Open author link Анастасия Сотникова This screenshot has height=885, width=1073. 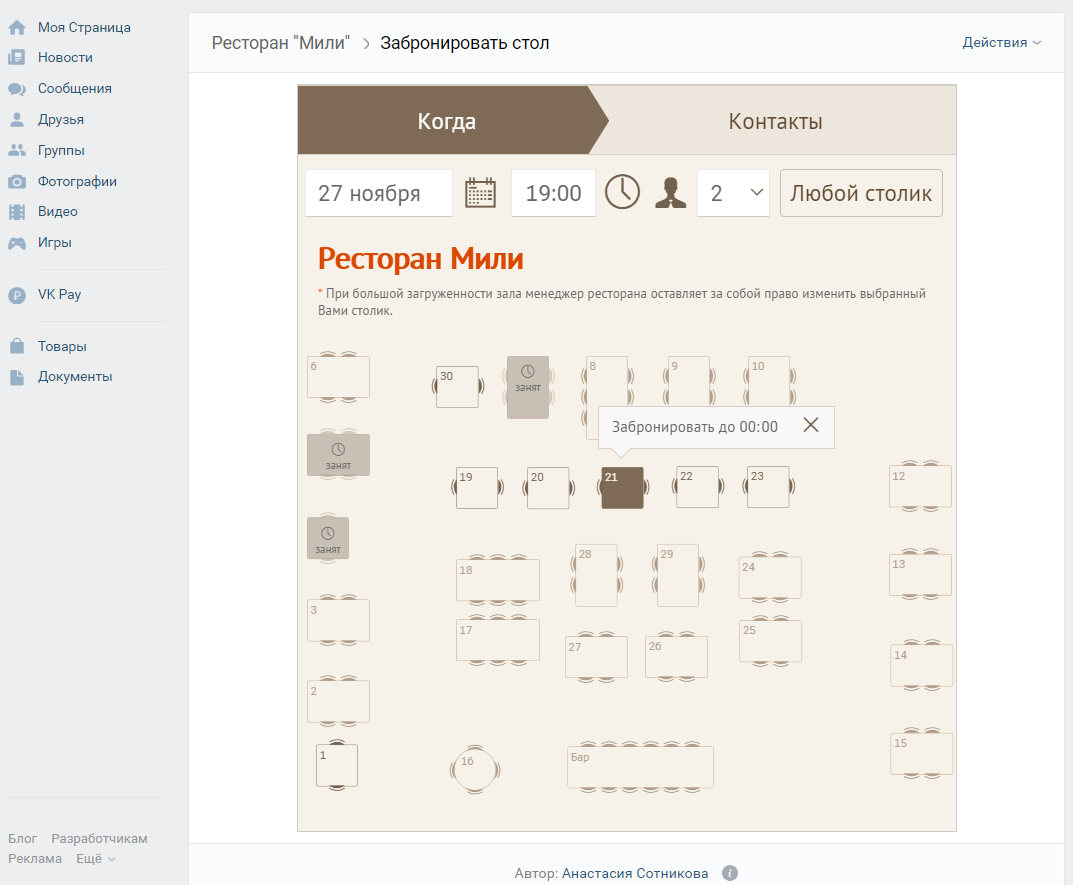click(x=634, y=873)
